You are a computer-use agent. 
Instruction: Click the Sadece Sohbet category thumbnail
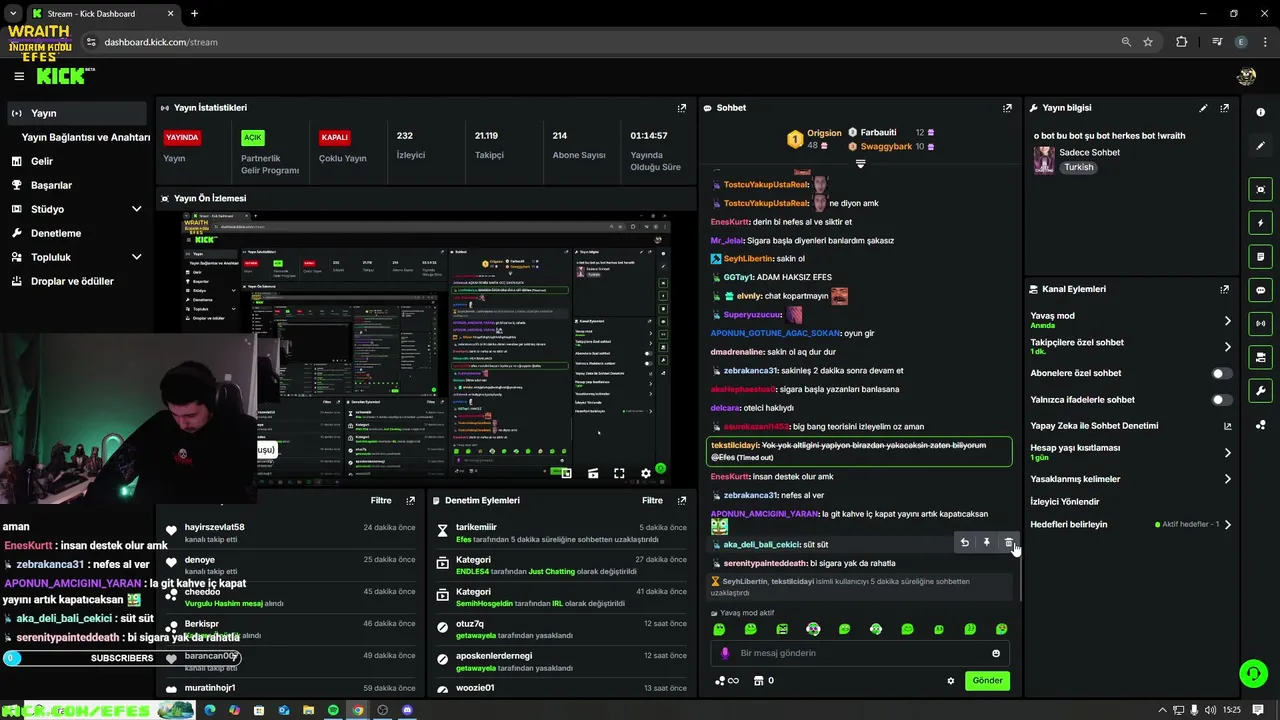(x=1044, y=160)
